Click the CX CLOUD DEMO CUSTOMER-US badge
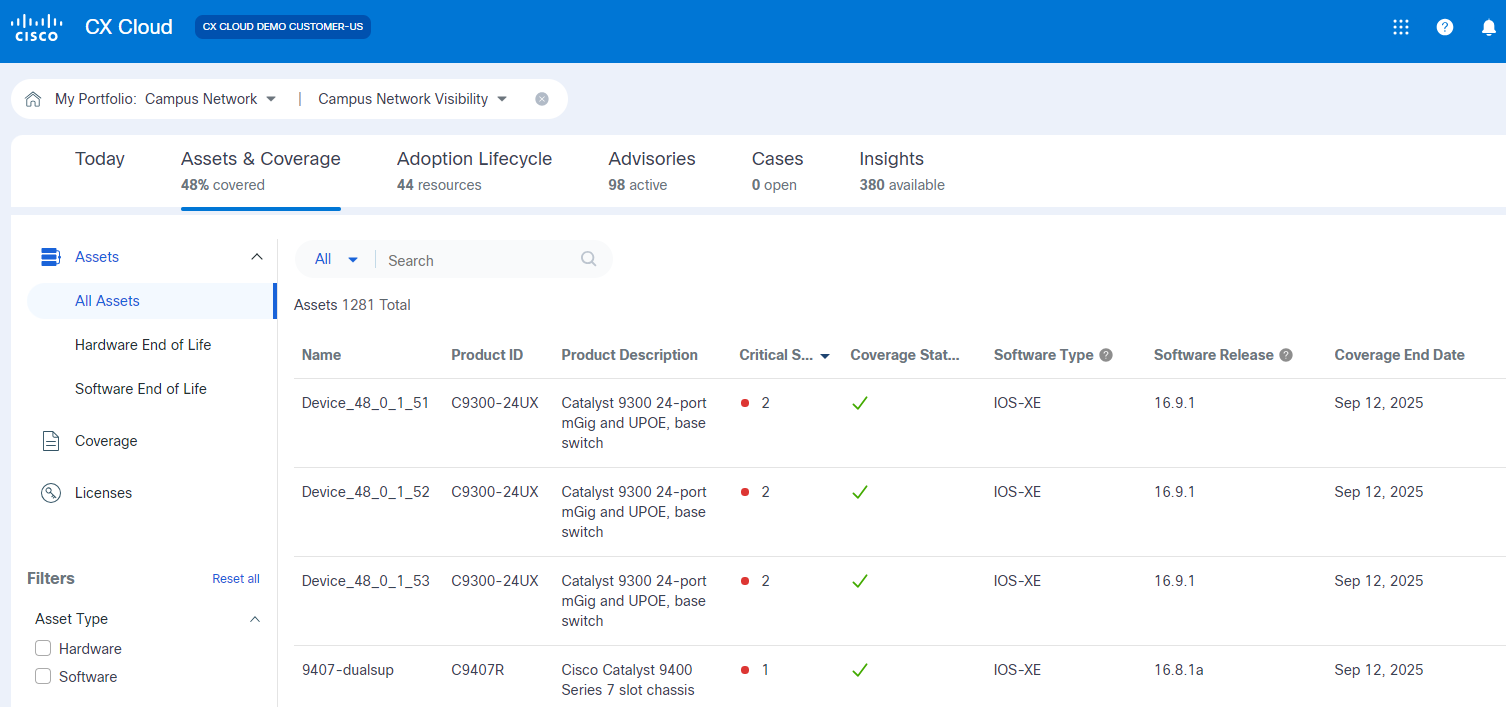This screenshot has height=707, width=1506. pos(283,27)
